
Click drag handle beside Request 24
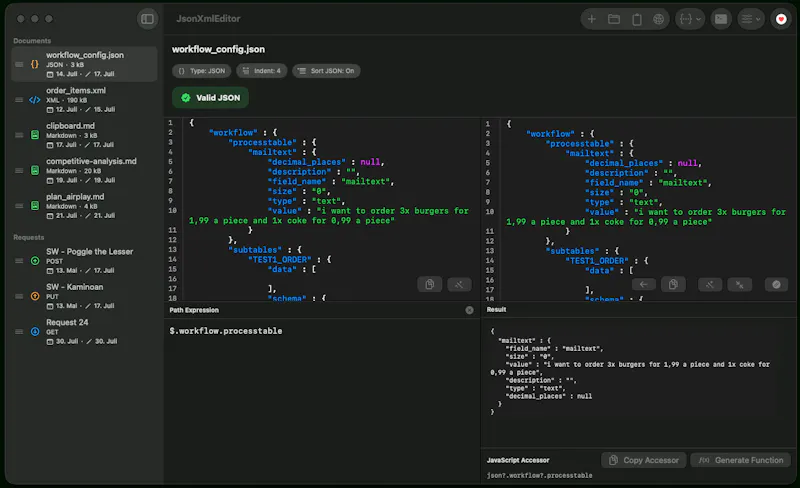(19, 331)
